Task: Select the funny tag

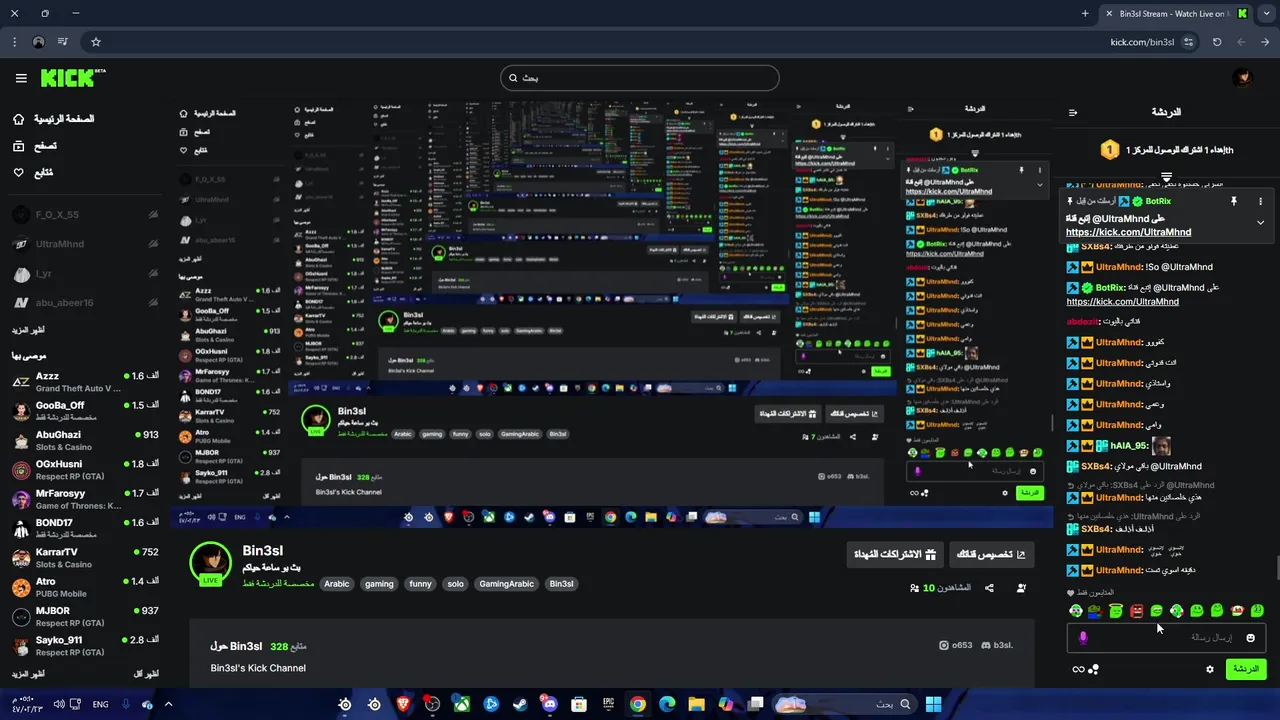Action: 421,584
